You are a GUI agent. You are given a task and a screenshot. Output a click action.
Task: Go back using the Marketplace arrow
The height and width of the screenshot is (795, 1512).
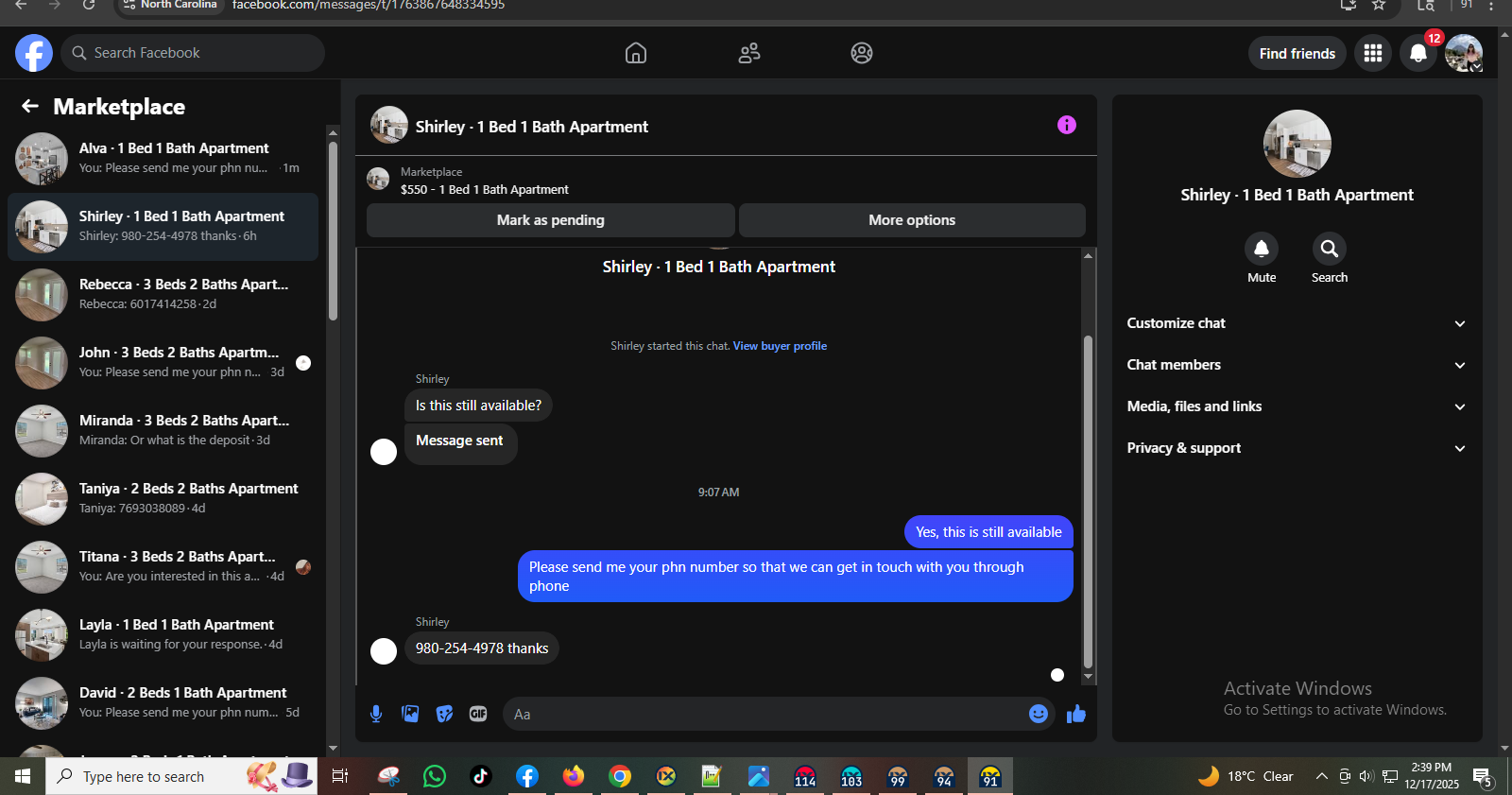(30, 106)
